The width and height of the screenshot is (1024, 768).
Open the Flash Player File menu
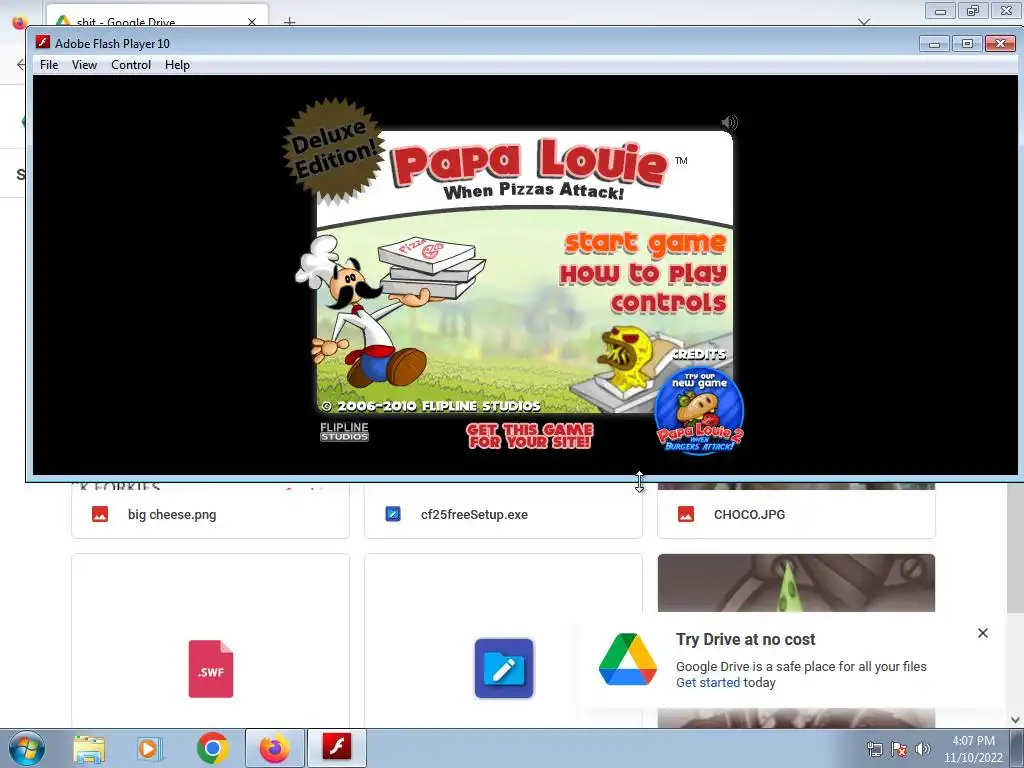tap(49, 65)
